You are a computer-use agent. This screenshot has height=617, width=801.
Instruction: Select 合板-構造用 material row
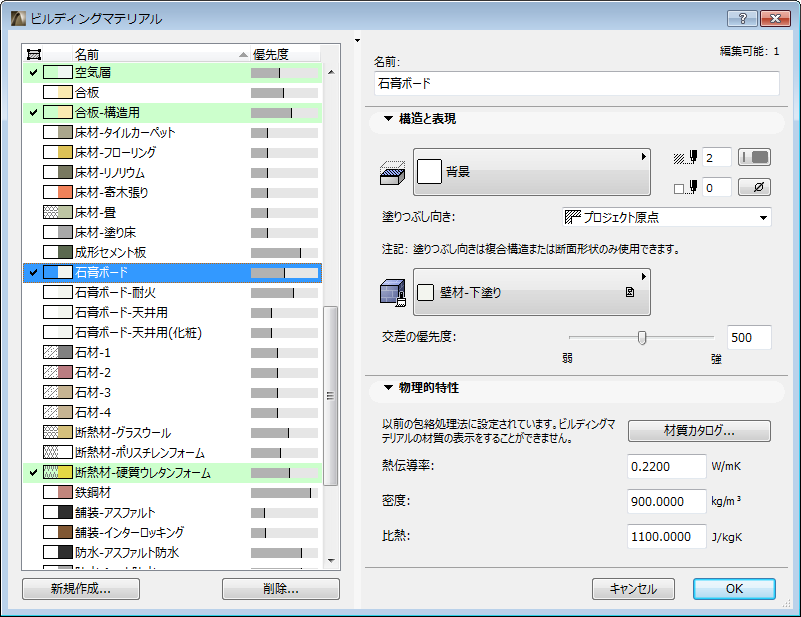point(173,112)
